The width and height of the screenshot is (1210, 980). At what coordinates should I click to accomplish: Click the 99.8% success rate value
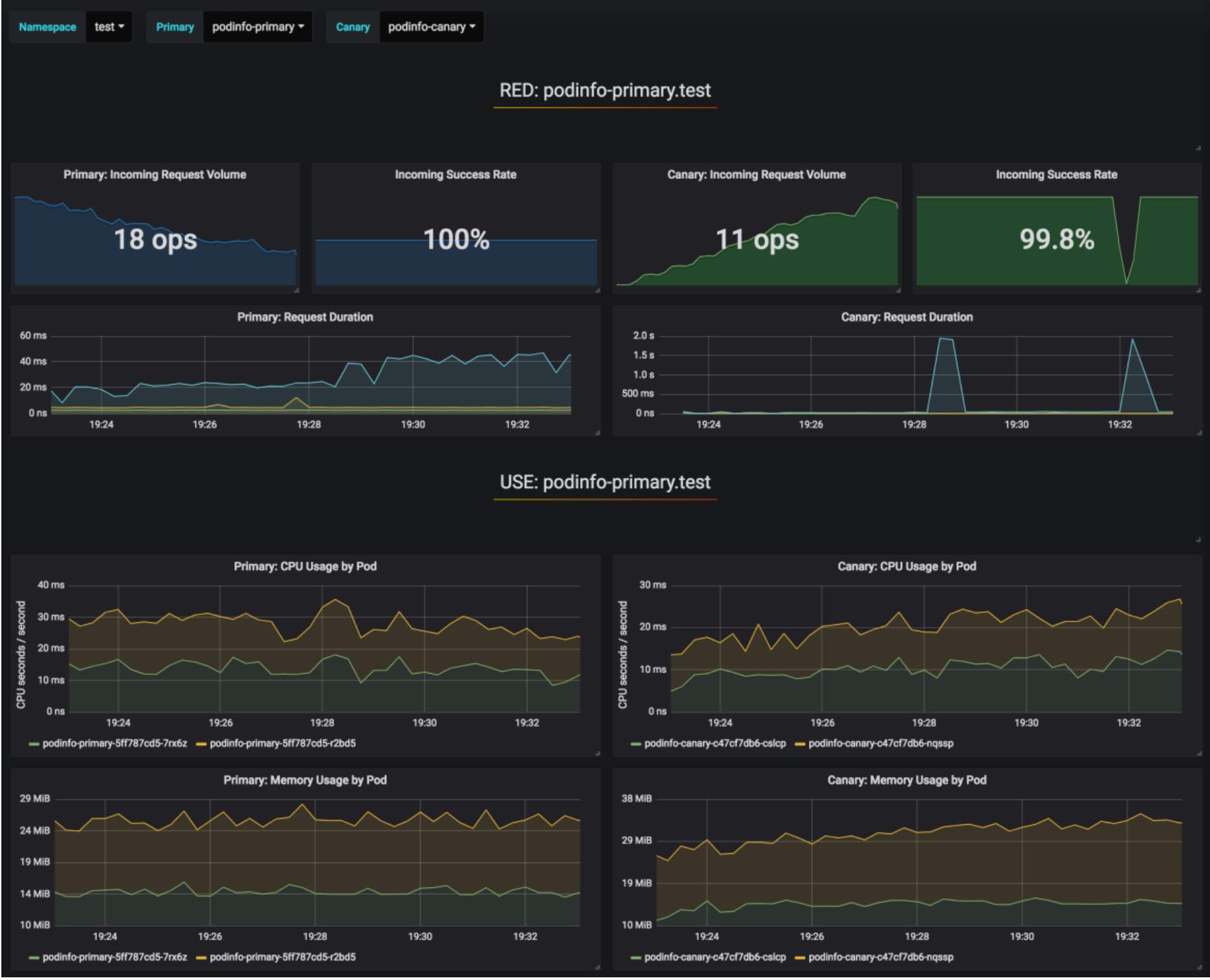coord(1057,240)
